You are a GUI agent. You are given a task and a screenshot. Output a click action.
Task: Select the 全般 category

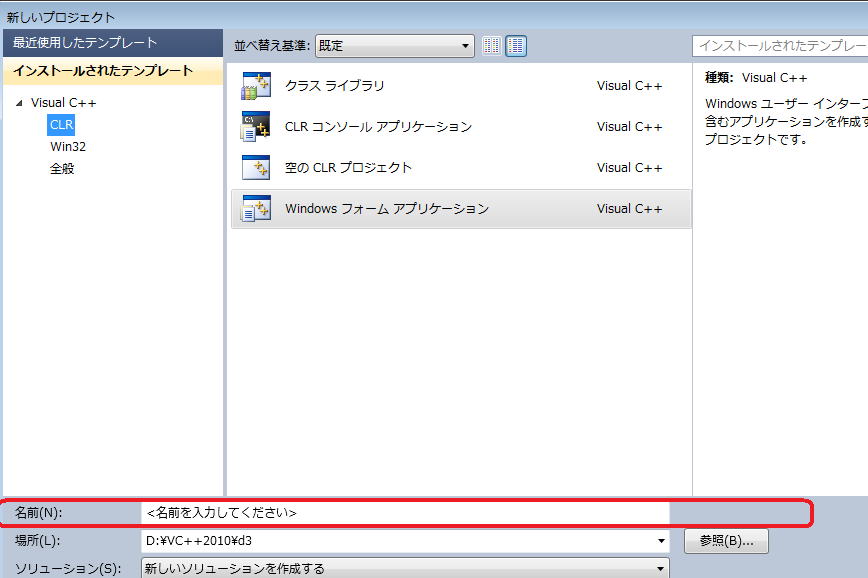(62, 169)
